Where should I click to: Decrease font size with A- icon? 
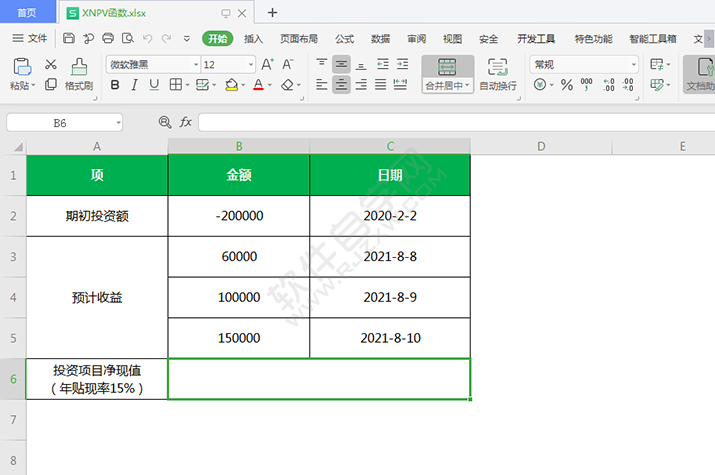287,64
